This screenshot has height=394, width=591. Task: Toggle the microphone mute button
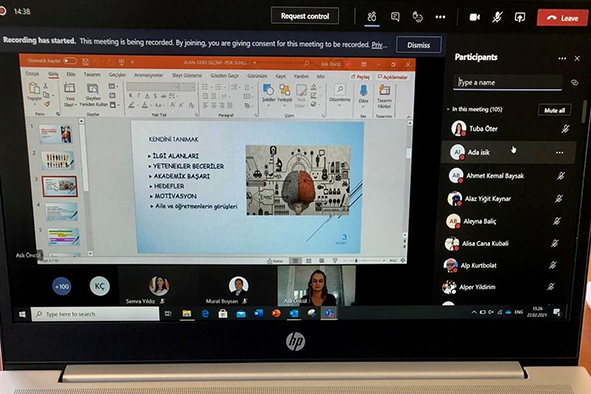497,17
